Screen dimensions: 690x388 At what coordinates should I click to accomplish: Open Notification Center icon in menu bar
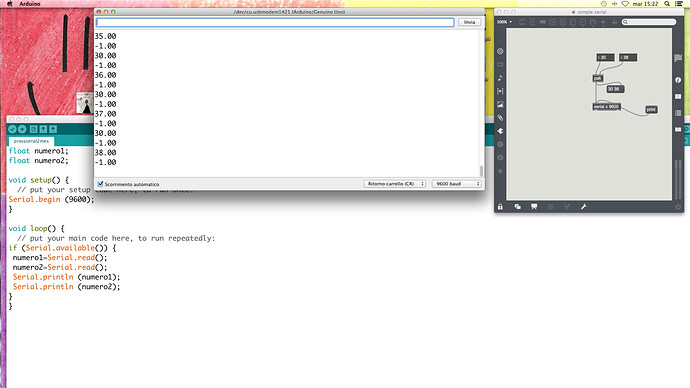[679, 4]
